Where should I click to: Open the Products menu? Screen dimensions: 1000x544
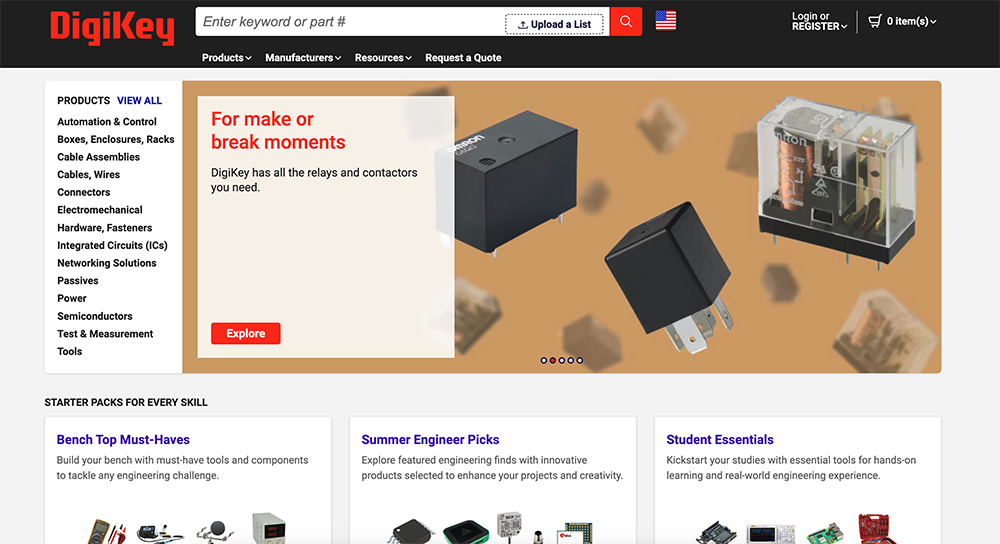pyautogui.click(x=226, y=57)
